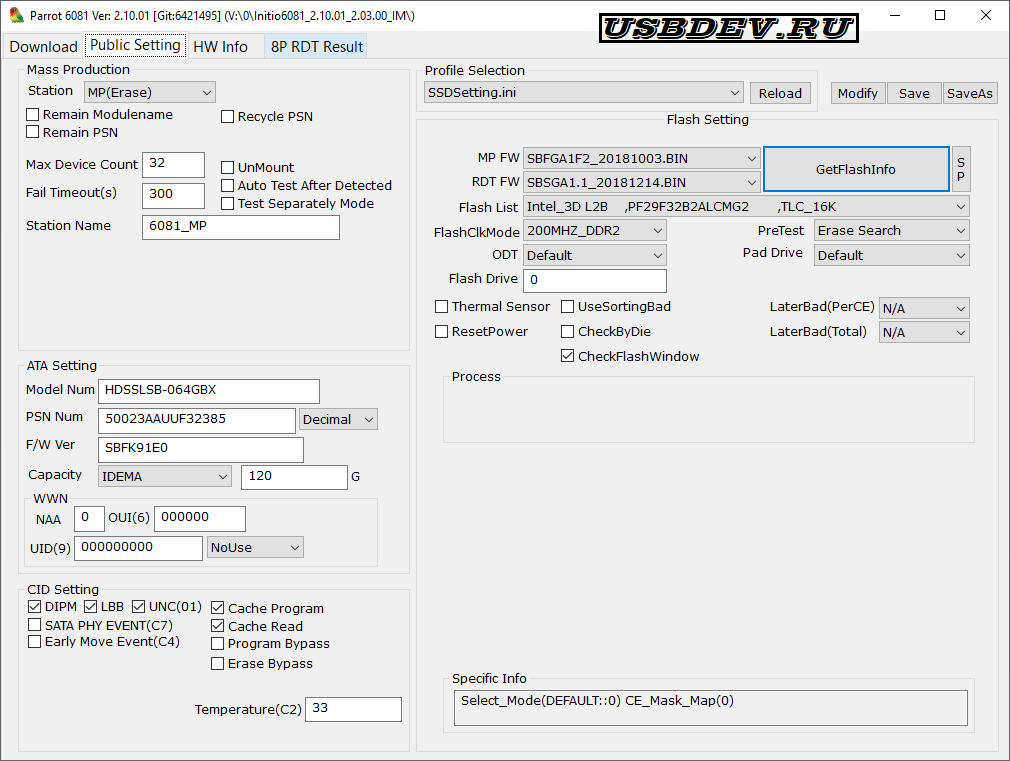The width and height of the screenshot is (1010, 761).
Task: Open the LaterBad(PerCE) dropdown
Action: pos(924,308)
